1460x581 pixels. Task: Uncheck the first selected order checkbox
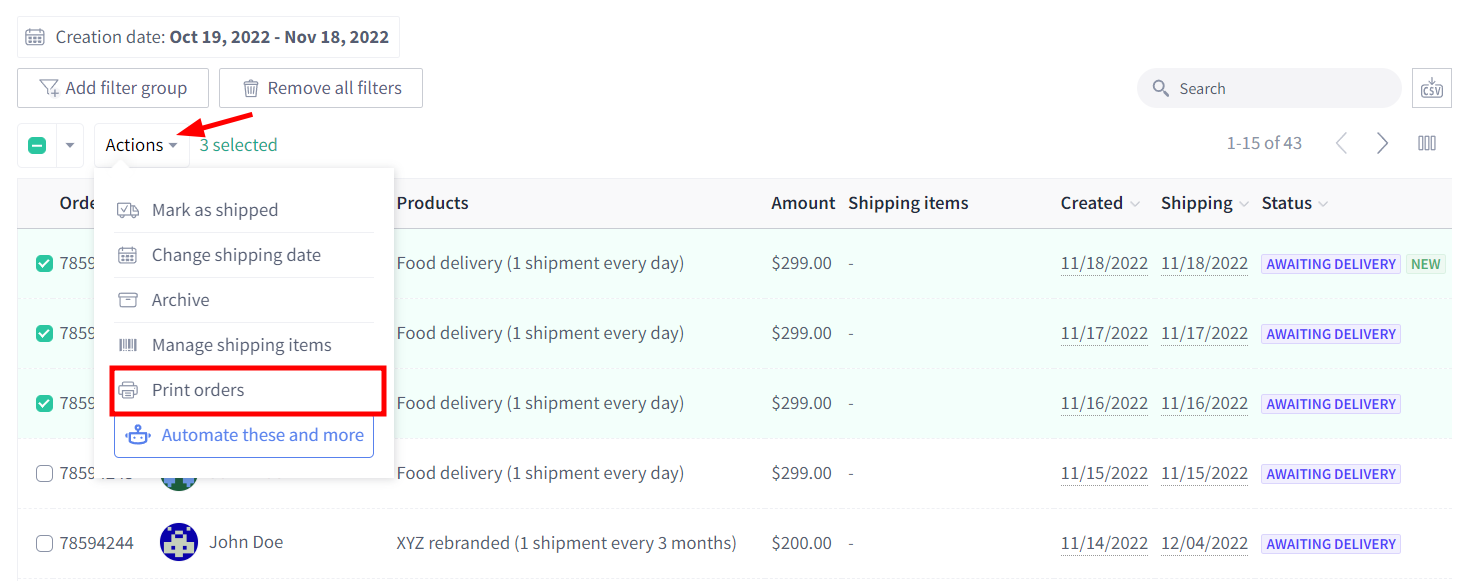click(x=44, y=264)
